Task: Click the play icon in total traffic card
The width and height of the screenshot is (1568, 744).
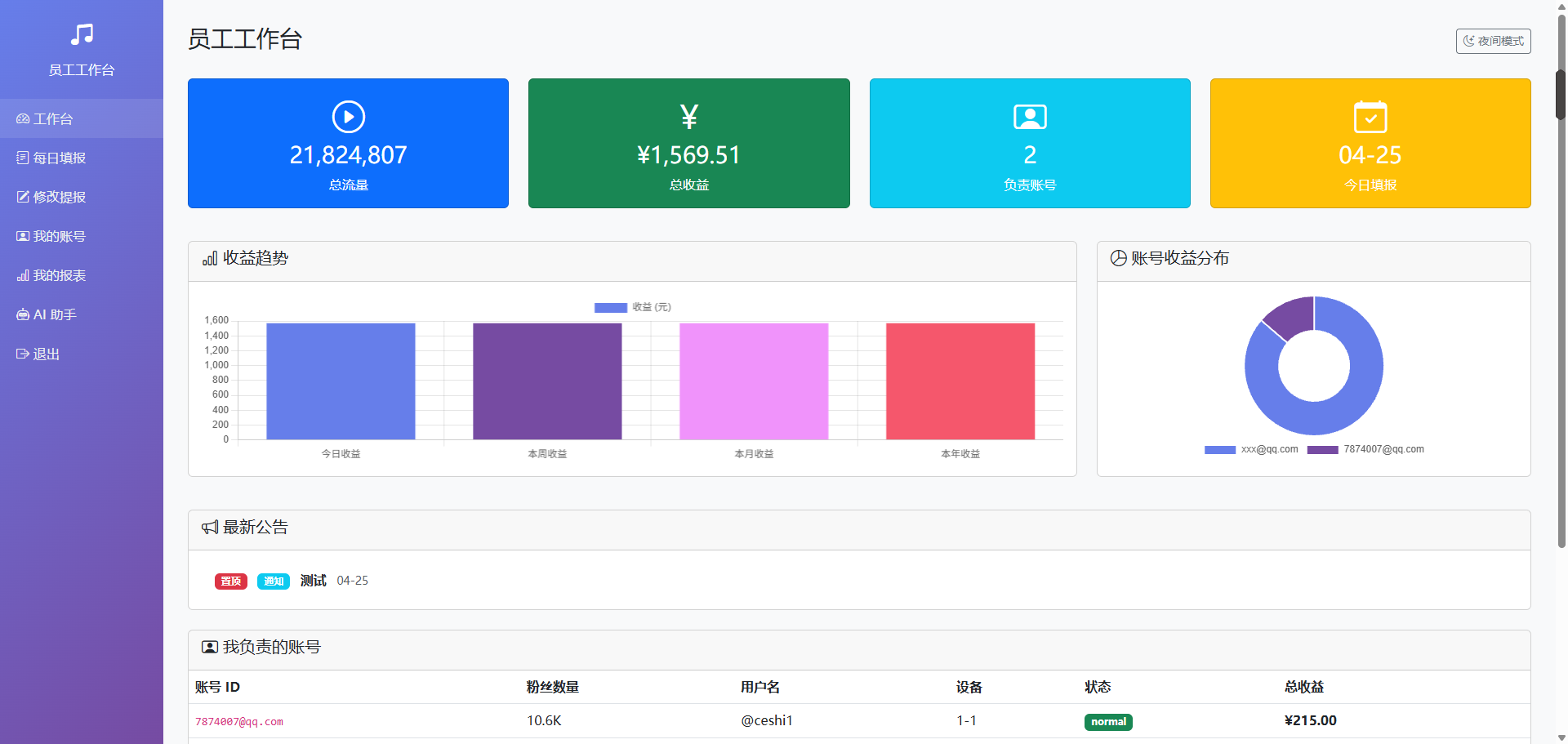Action: 349,117
